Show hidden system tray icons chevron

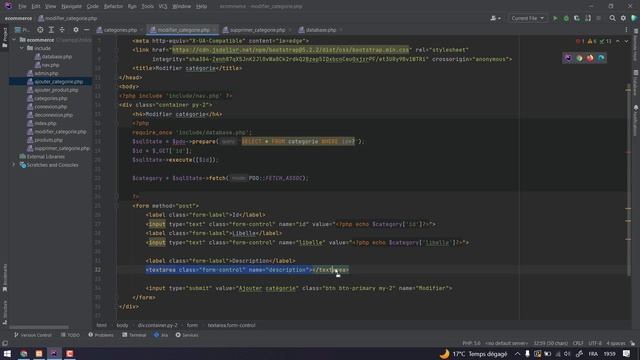point(517,354)
